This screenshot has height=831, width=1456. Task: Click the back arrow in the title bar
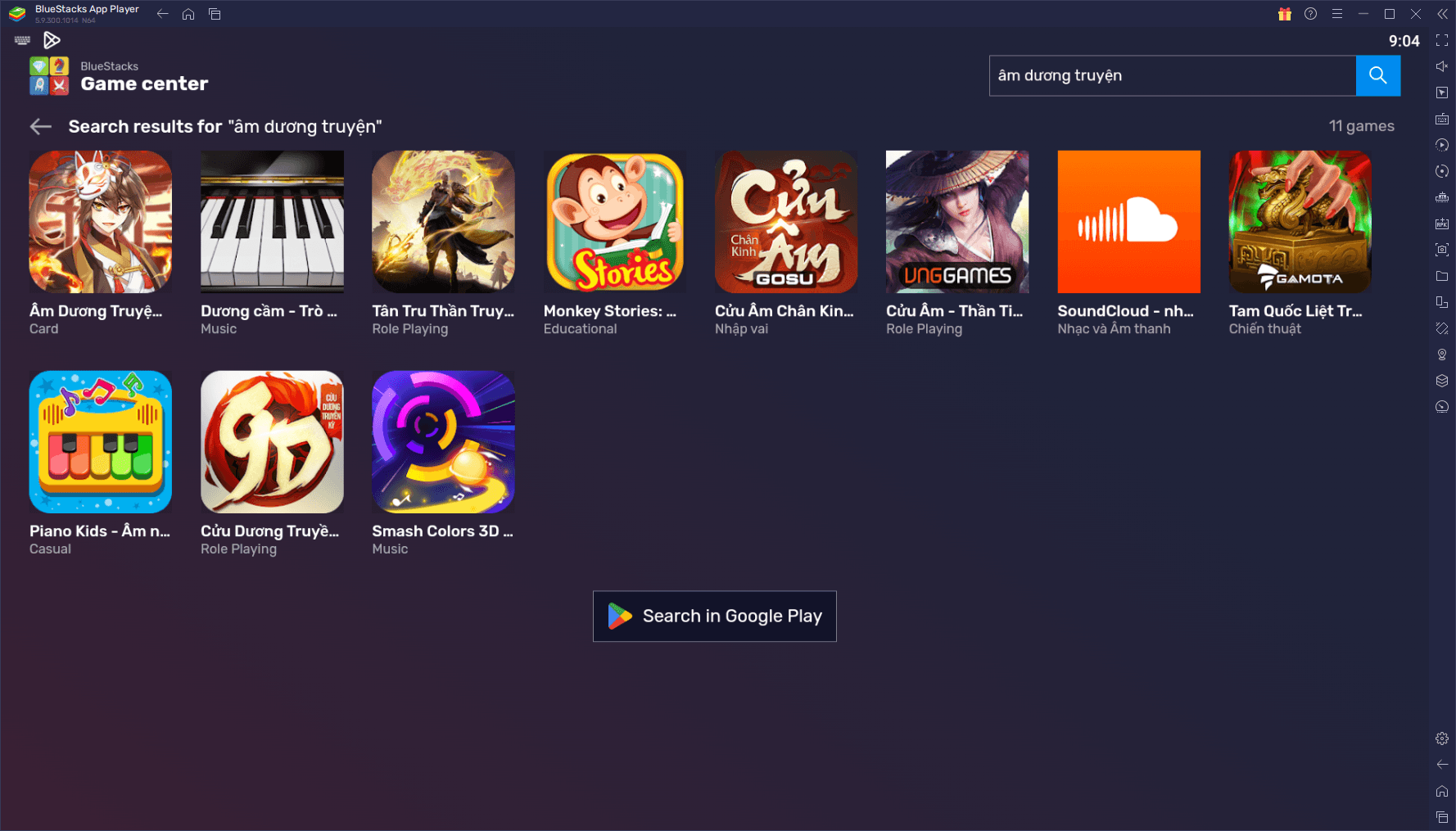tap(162, 14)
